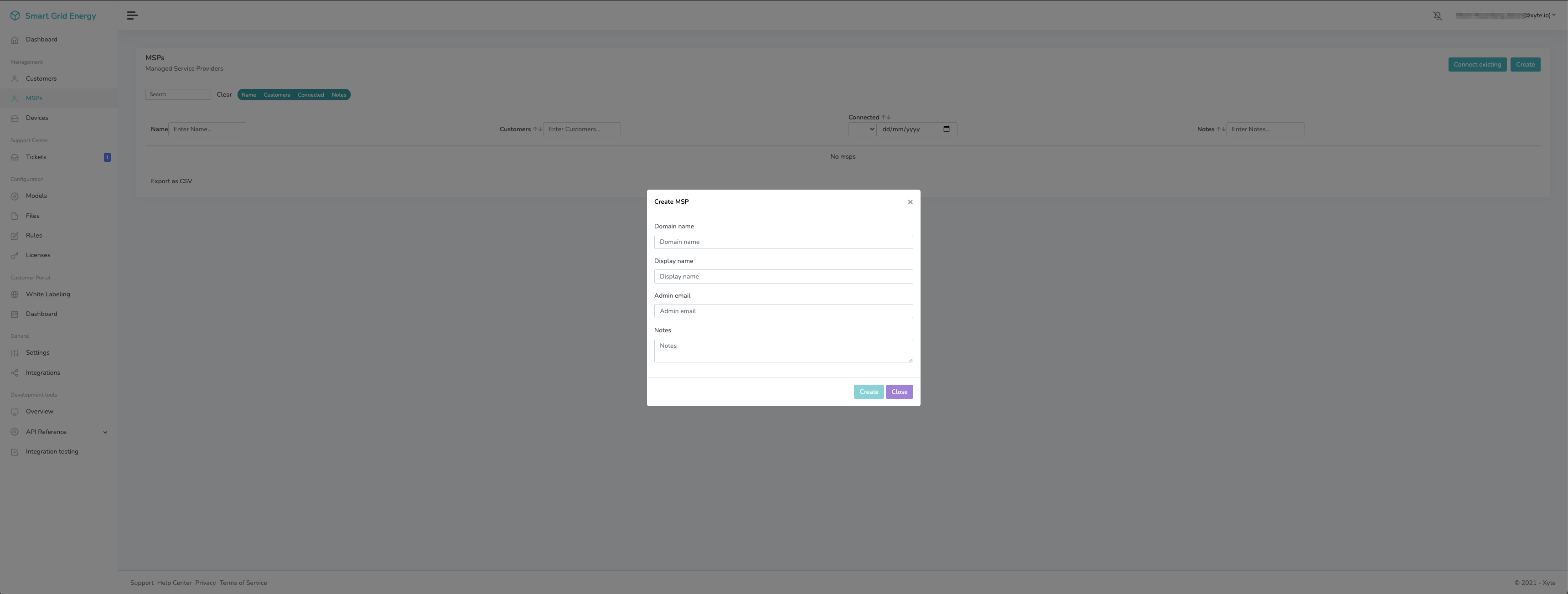This screenshot has height=594, width=1568.
Task: Click the Domain name input field
Action: pos(783,242)
